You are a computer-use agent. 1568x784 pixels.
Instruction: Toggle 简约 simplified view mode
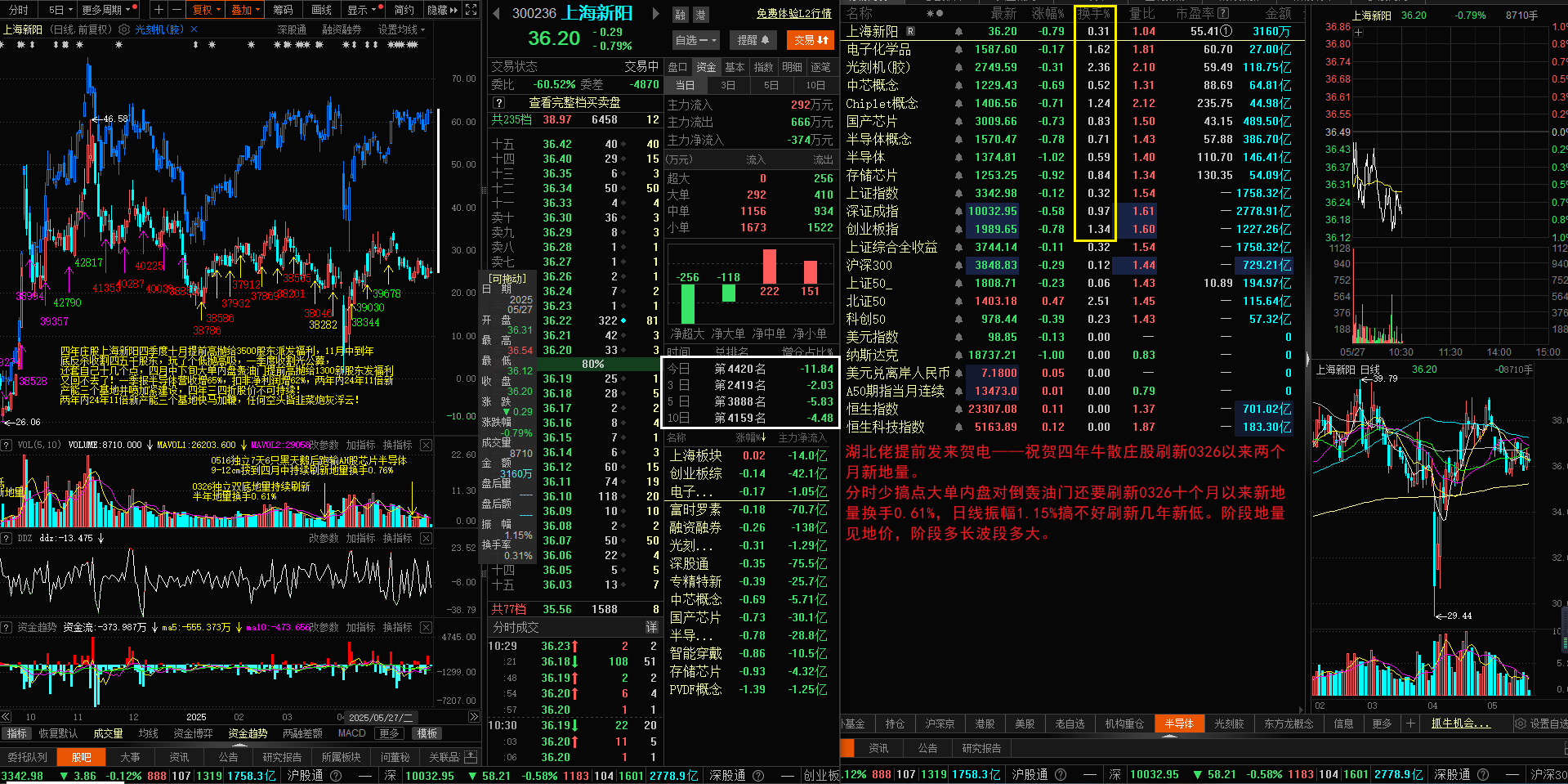tap(404, 10)
